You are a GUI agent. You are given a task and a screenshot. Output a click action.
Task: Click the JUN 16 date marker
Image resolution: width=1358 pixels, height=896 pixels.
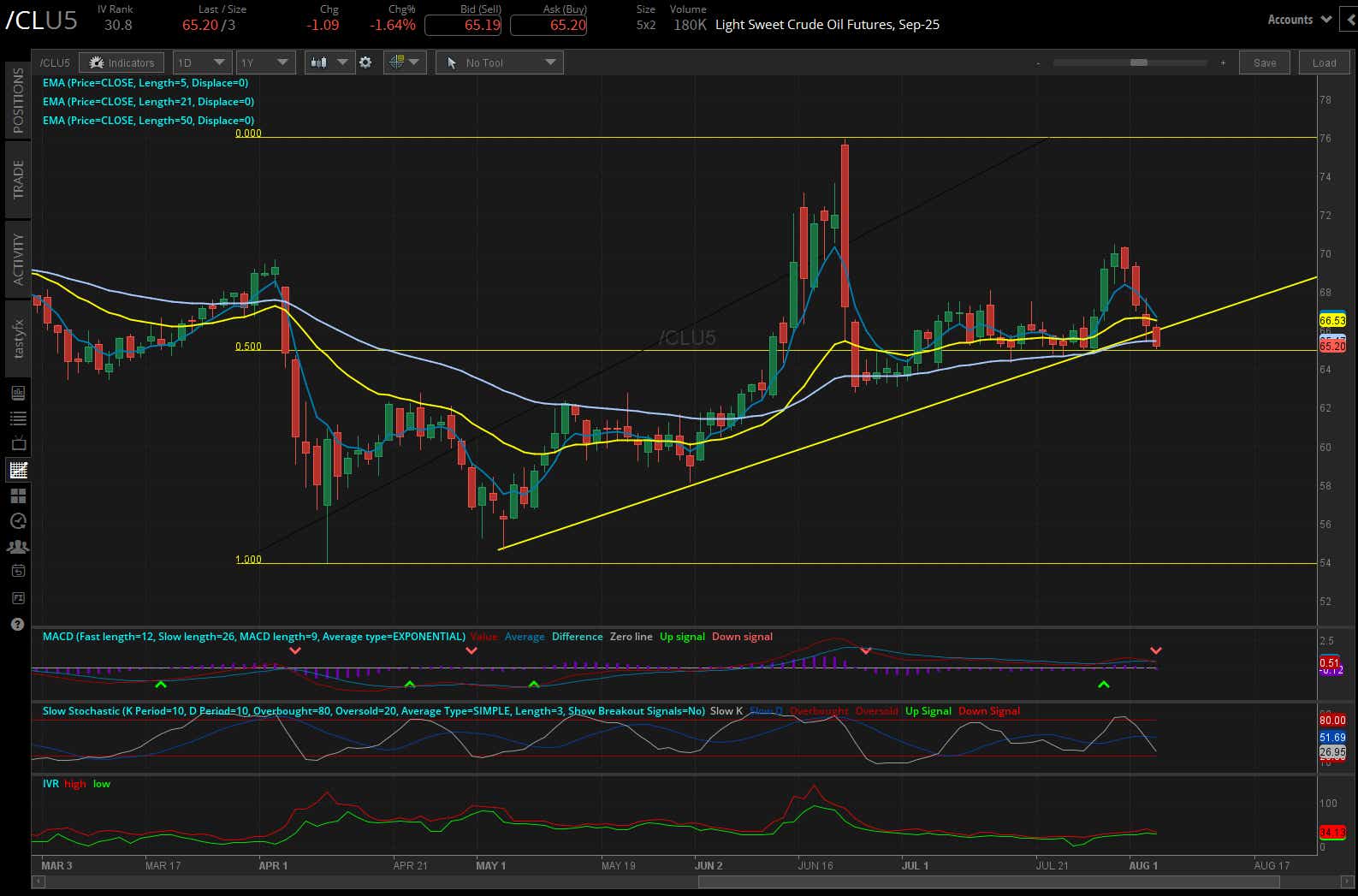pyautogui.click(x=815, y=865)
